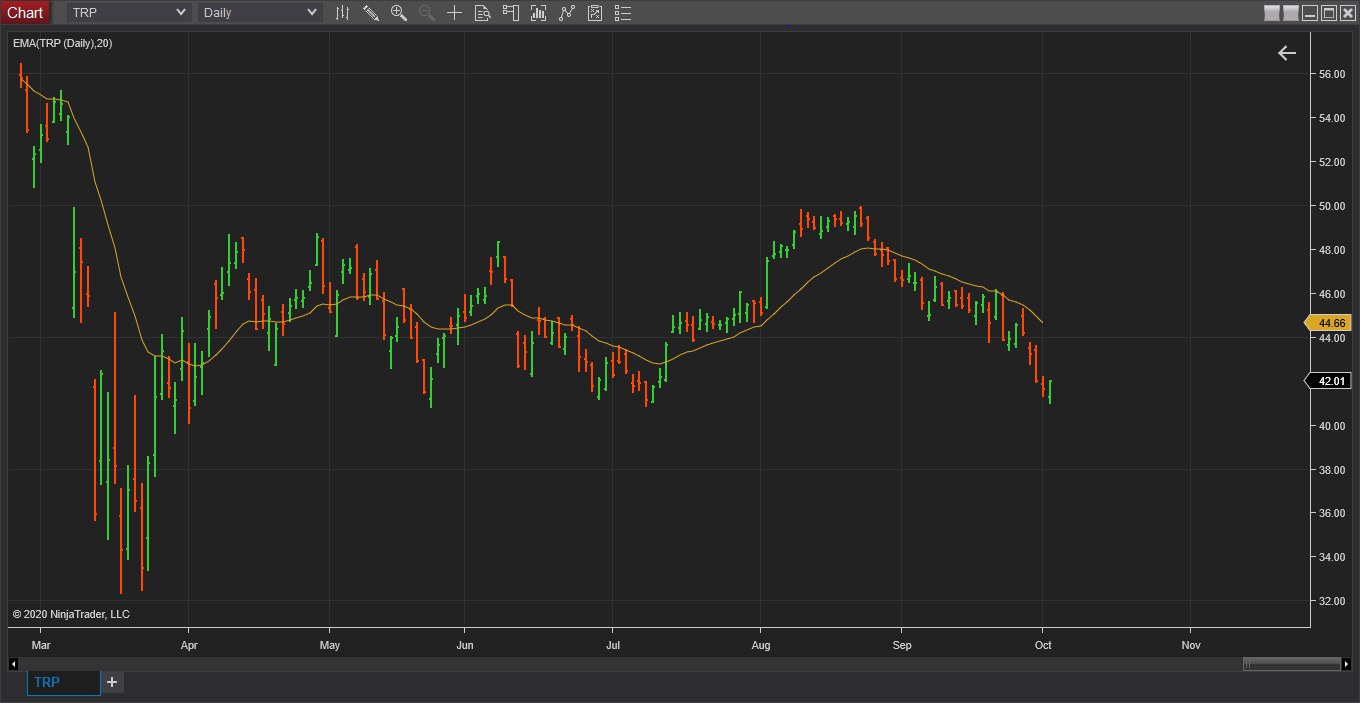Viewport: 1360px width, 703px height.
Task: Toggle the Chart Trader panel icon
Action: 510,13
